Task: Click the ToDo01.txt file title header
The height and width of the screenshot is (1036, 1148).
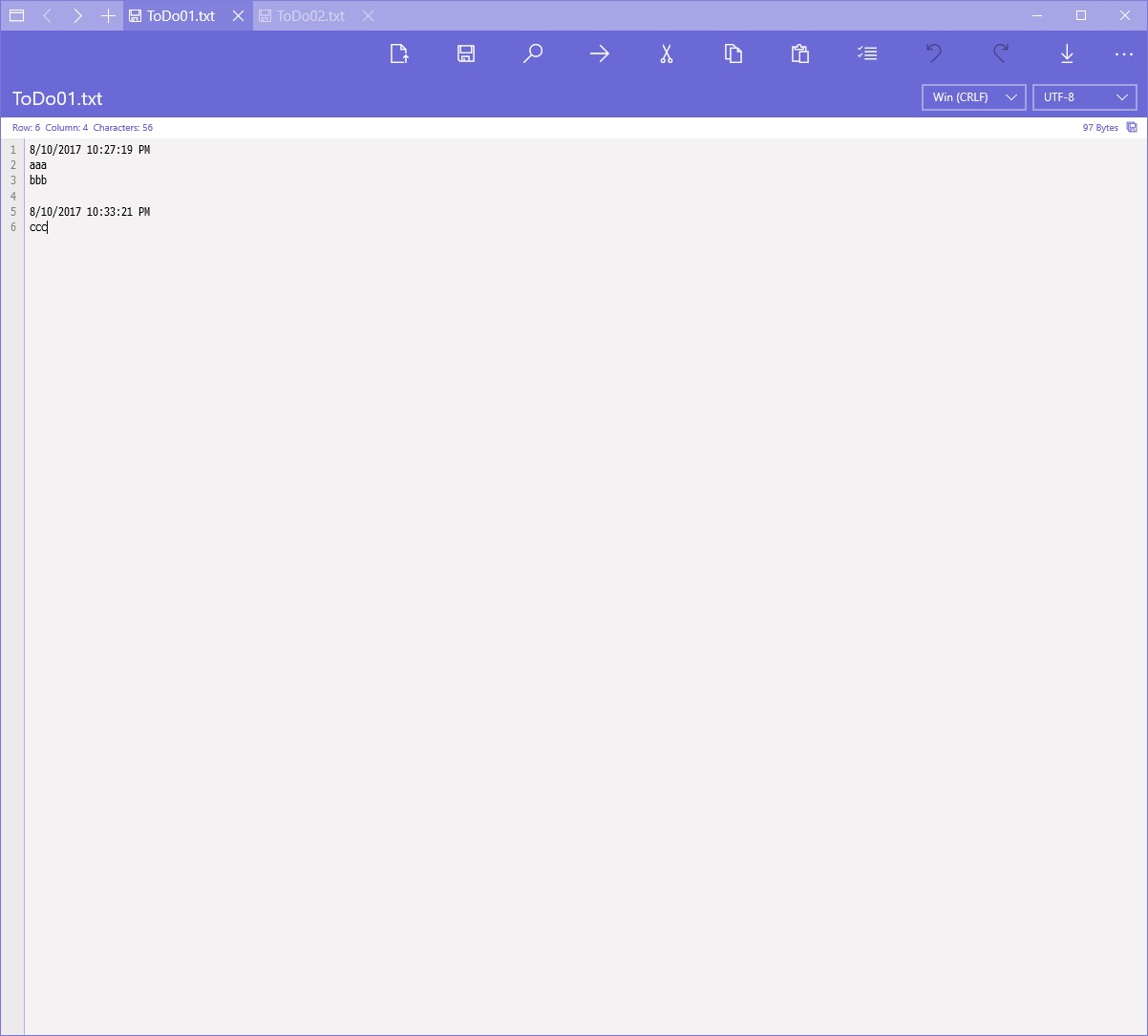Action: (x=57, y=98)
